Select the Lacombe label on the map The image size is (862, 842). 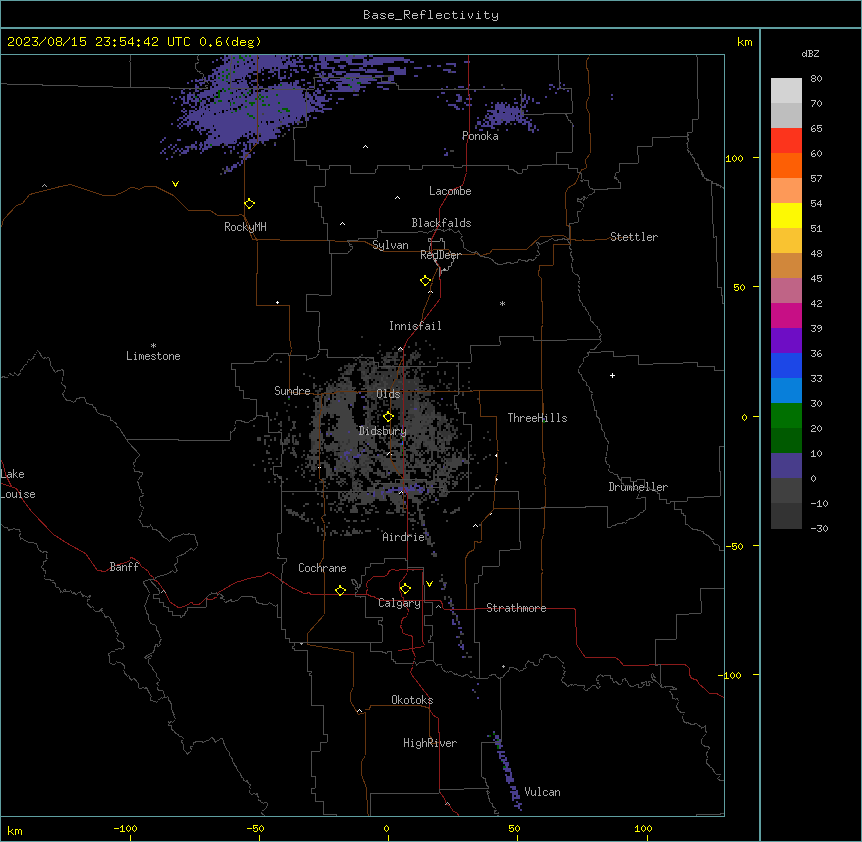point(450,191)
